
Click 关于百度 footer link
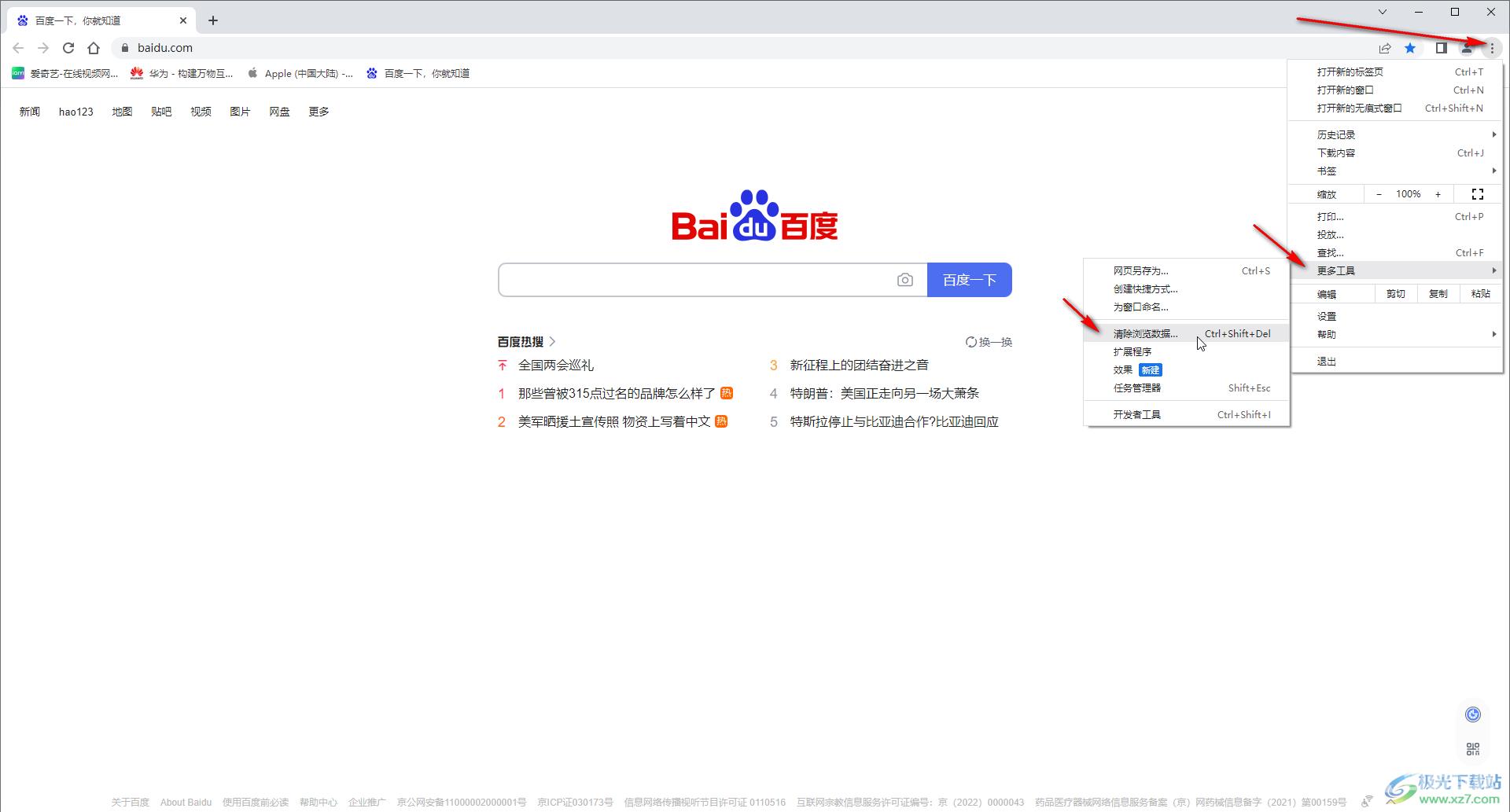coord(130,802)
